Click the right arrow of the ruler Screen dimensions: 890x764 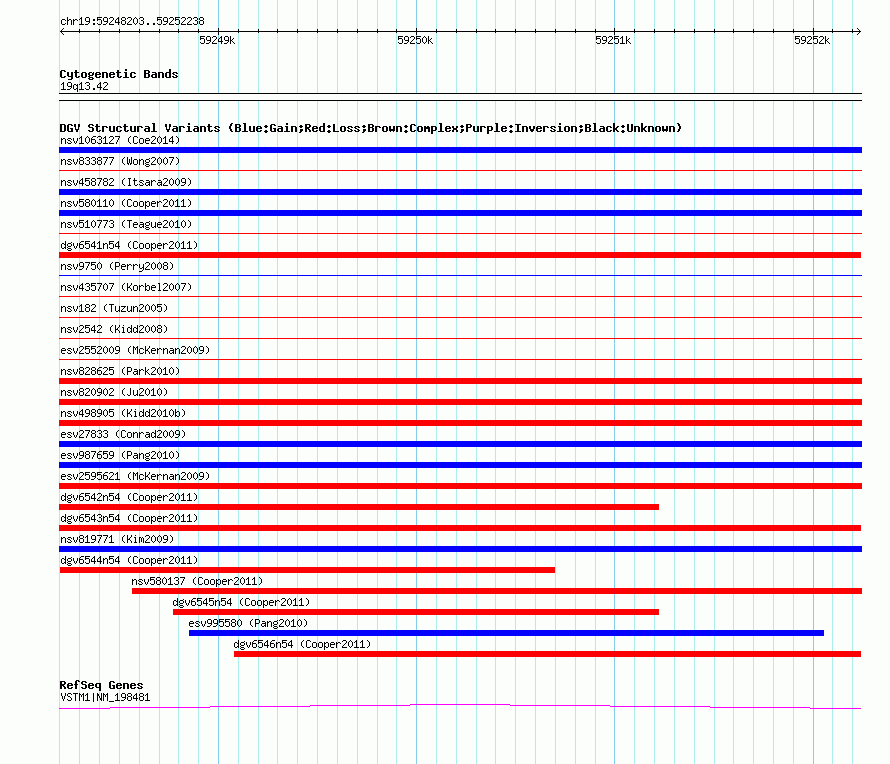(x=858, y=32)
